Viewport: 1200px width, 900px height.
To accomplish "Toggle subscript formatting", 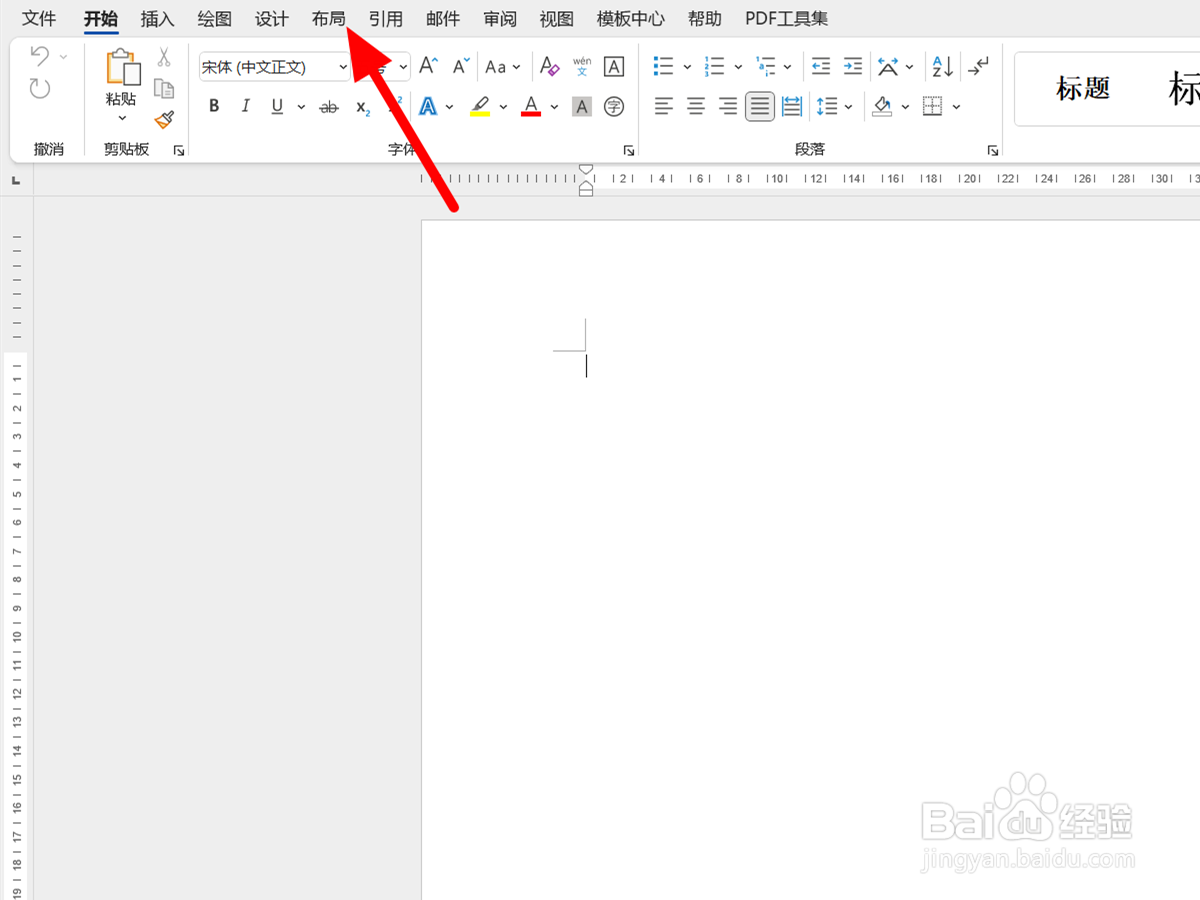I will pyautogui.click(x=363, y=106).
